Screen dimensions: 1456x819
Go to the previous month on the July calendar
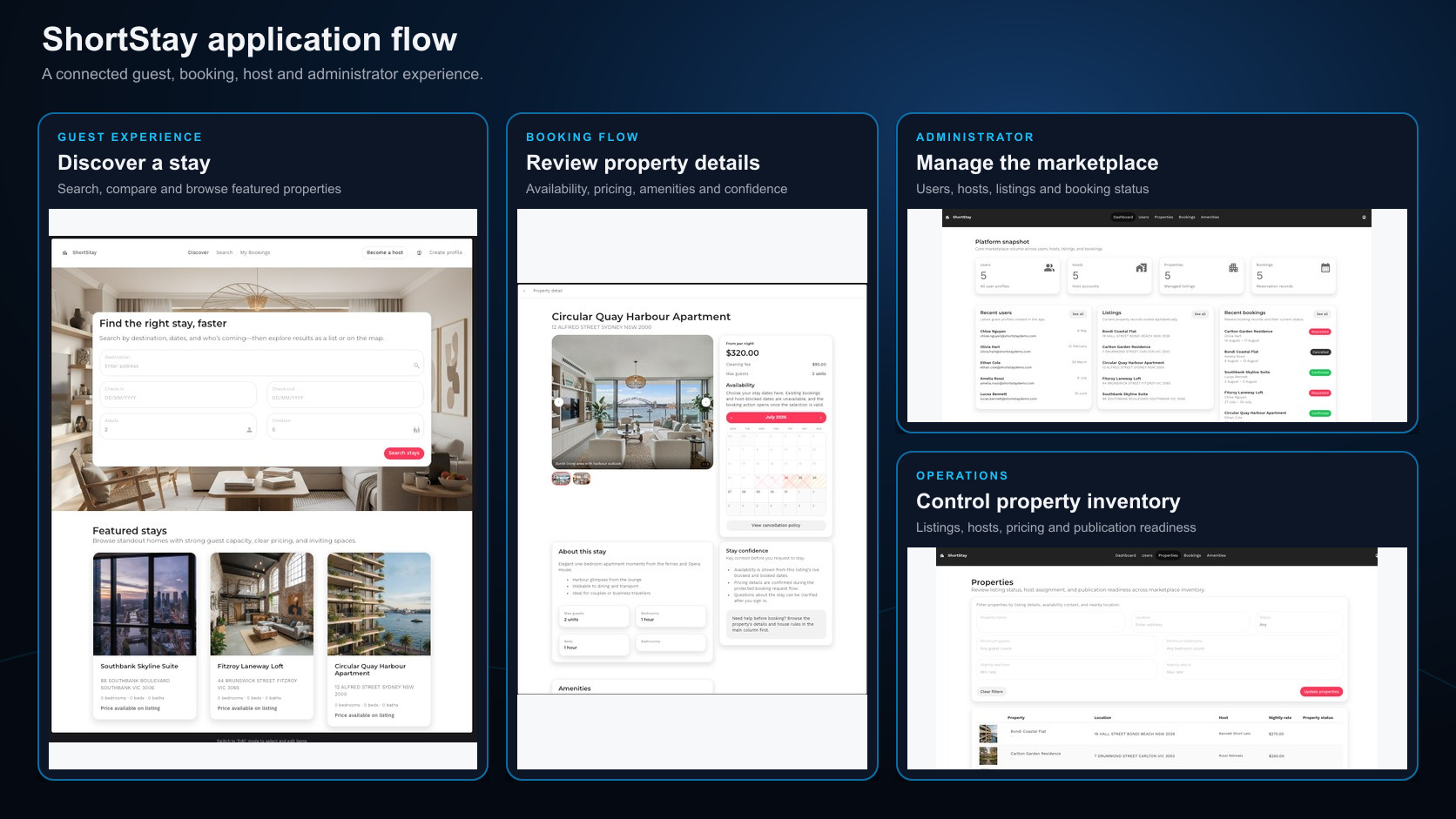tap(731, 418)
